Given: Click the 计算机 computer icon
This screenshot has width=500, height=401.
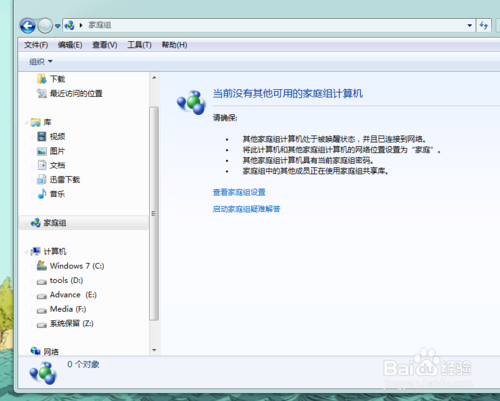Looking at the screenshot, I should [35, 251].
